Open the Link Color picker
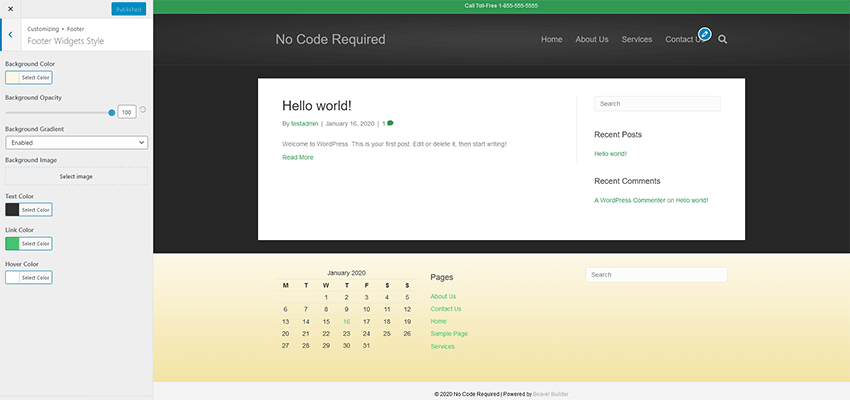Screen dimensions: 850x400 [29, 243]
